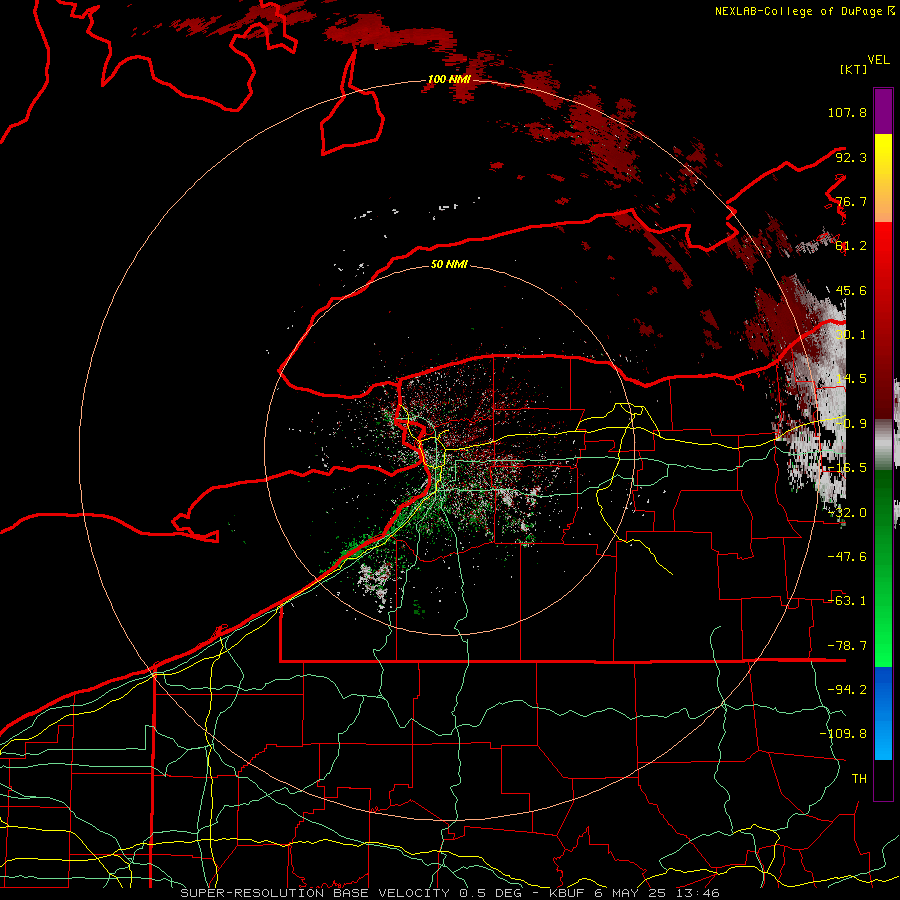The height and width of the screenshot is (900, 900).
Task: Select the -63.1 legend value
Action: pos(847,601)
